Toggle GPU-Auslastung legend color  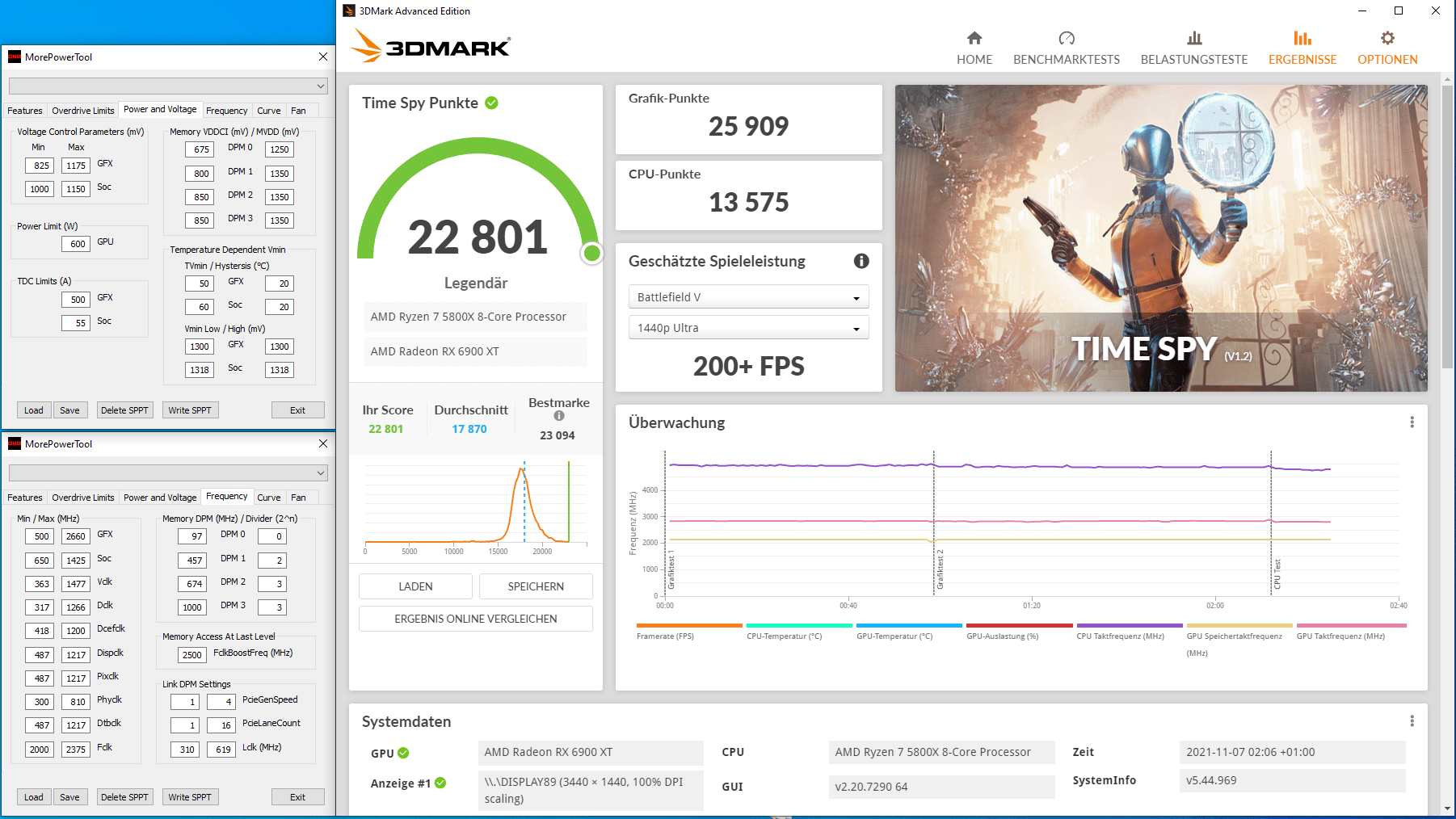[x=1020, y=625]
